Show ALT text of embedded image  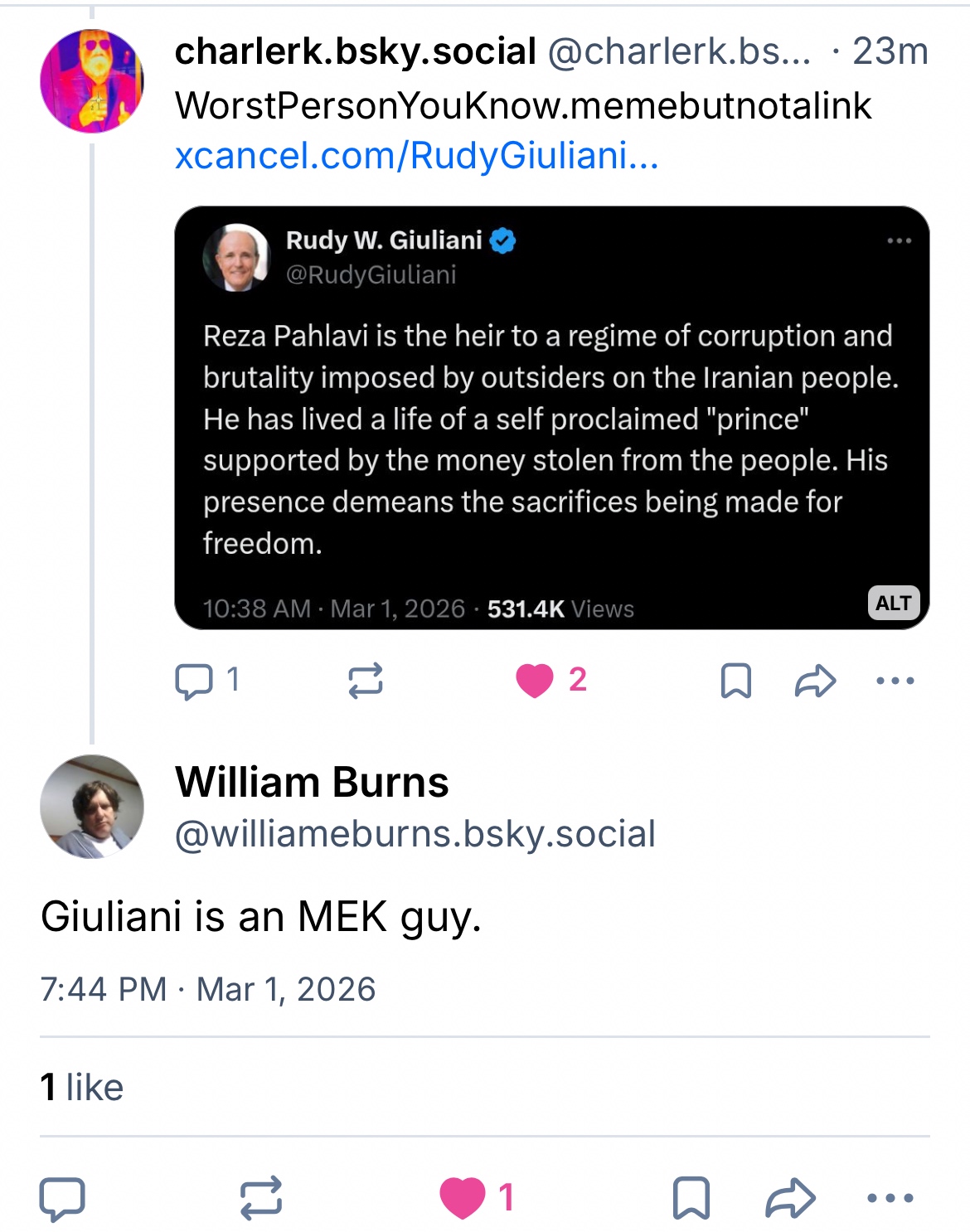[893, 603]
